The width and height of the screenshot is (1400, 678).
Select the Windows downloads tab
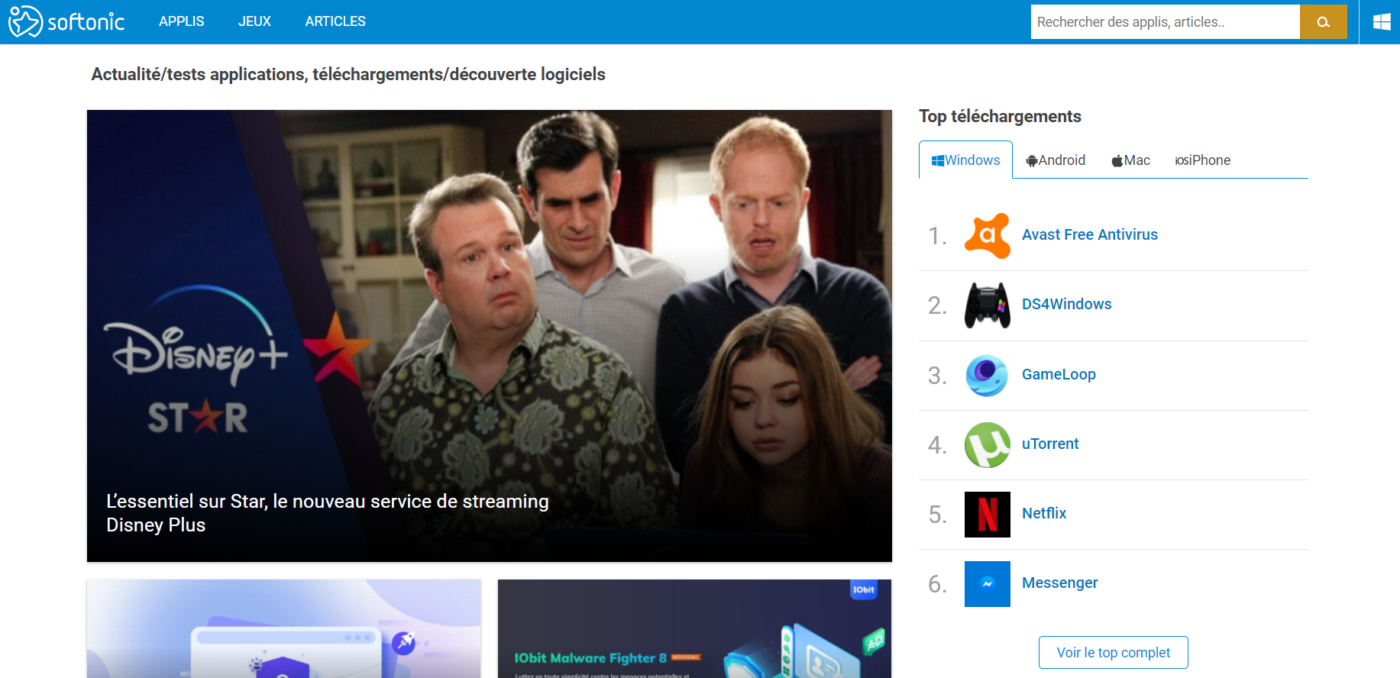pyautogui.click(x=966, y=160)
